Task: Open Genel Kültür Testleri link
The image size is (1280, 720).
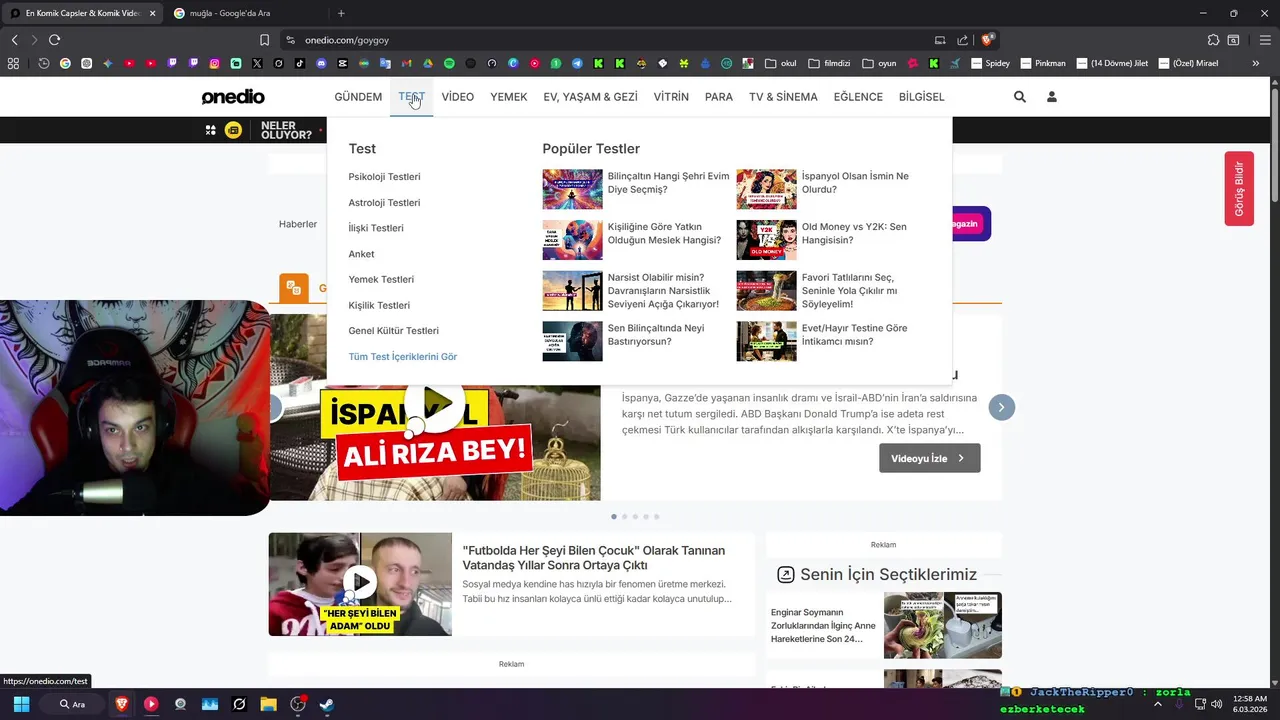Action: (393, 331)
